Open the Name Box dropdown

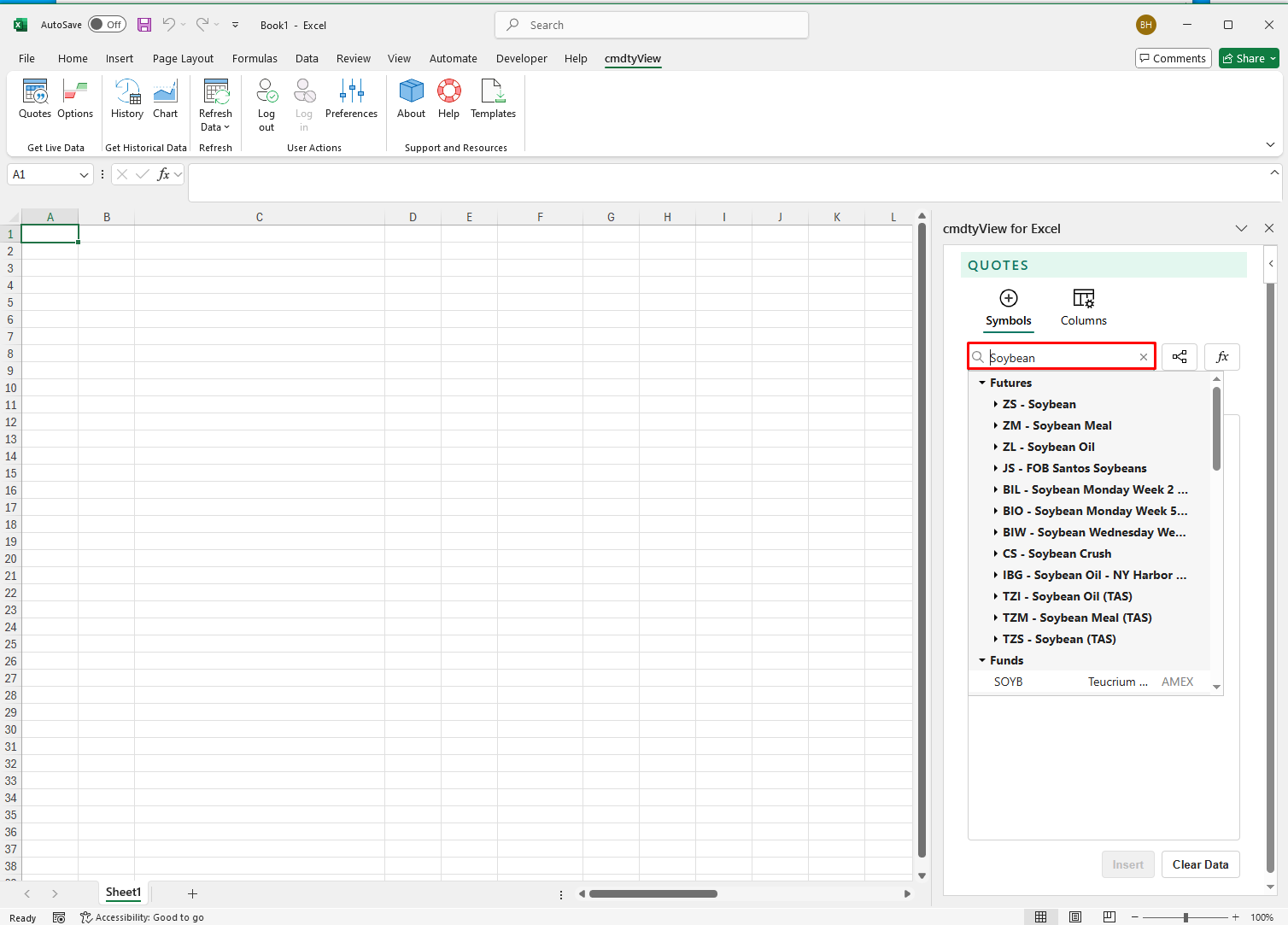point(84,174)
